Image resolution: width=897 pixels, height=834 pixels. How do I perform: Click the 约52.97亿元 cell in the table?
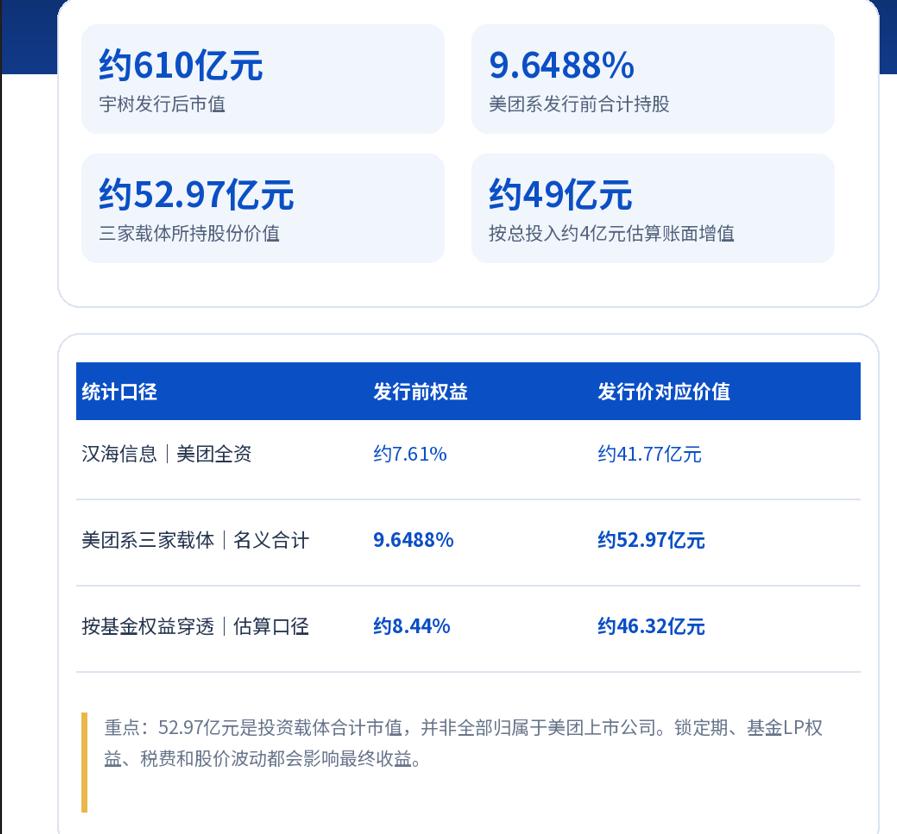652,540
